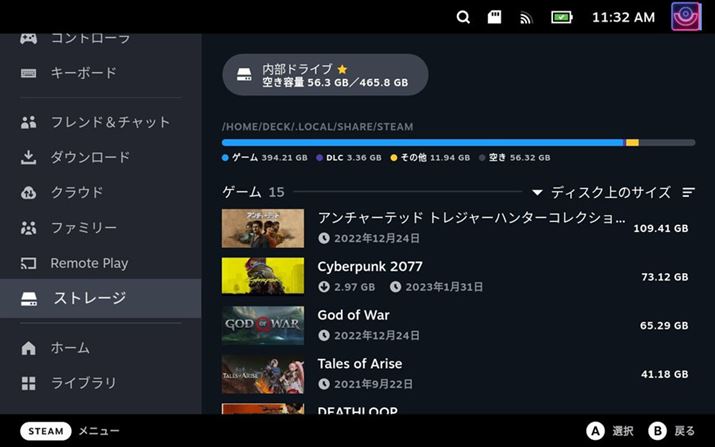Click the 11:32 AM clock
Image resolution: width=715 pixels, height=447 pixels.
(623, 17)
